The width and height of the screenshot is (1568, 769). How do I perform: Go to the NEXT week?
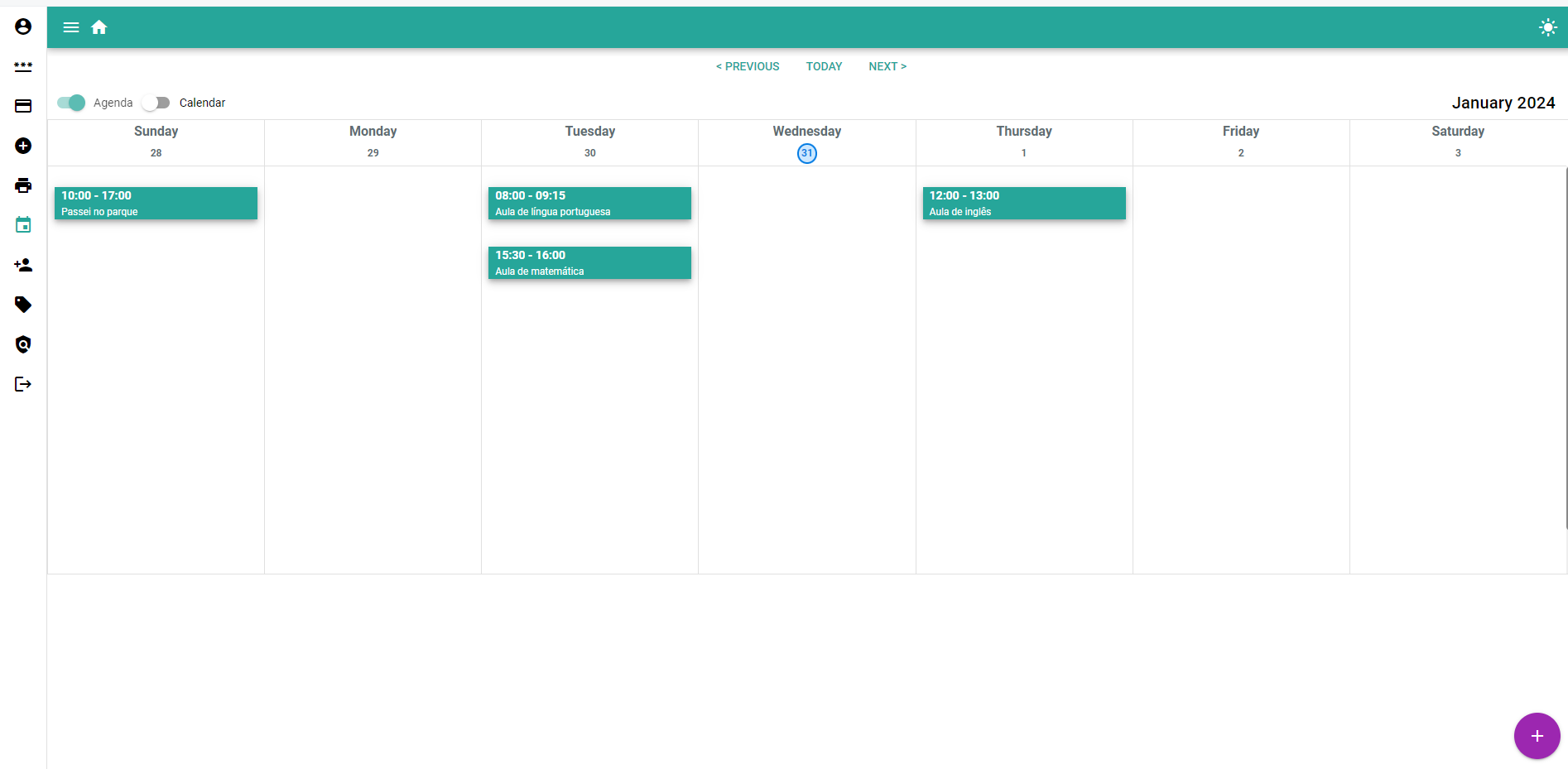[887, 66]
